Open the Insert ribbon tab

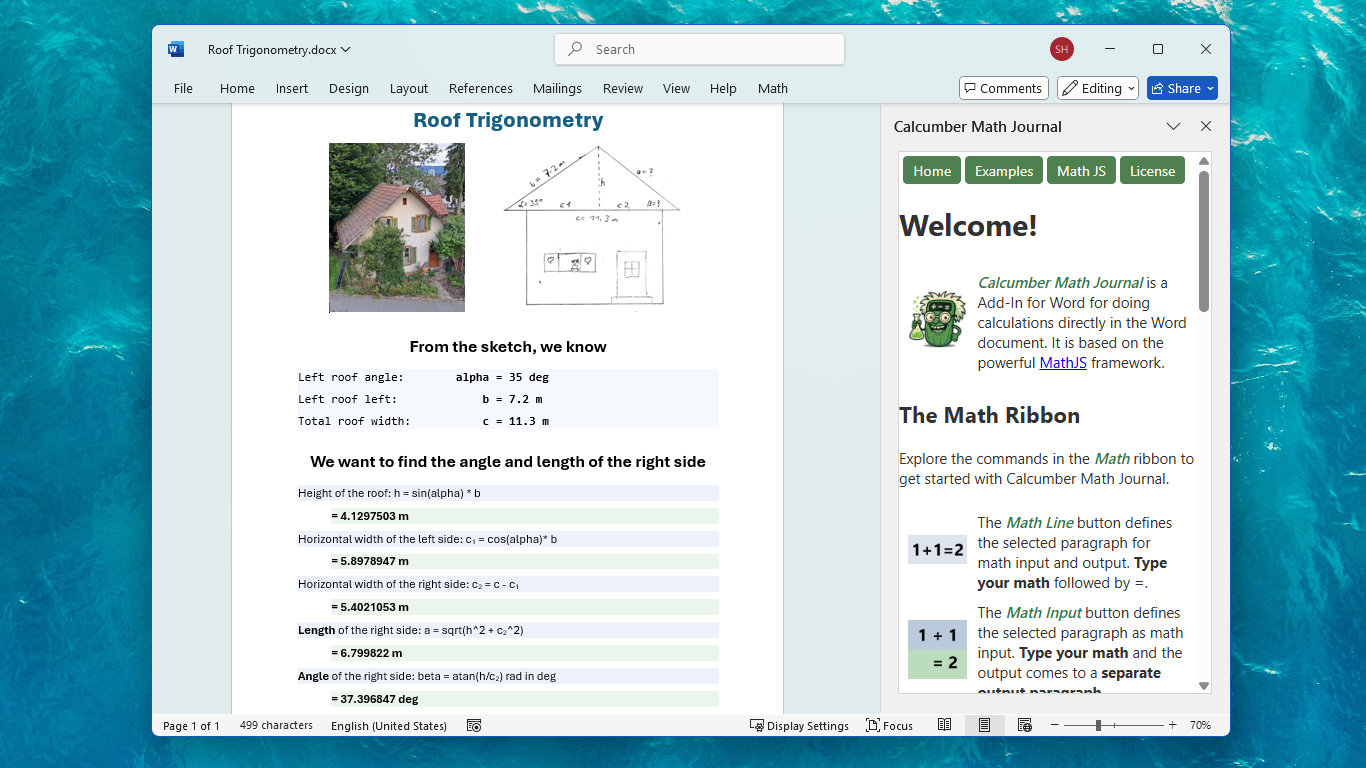pyautogui.click(x=292, y=88)
